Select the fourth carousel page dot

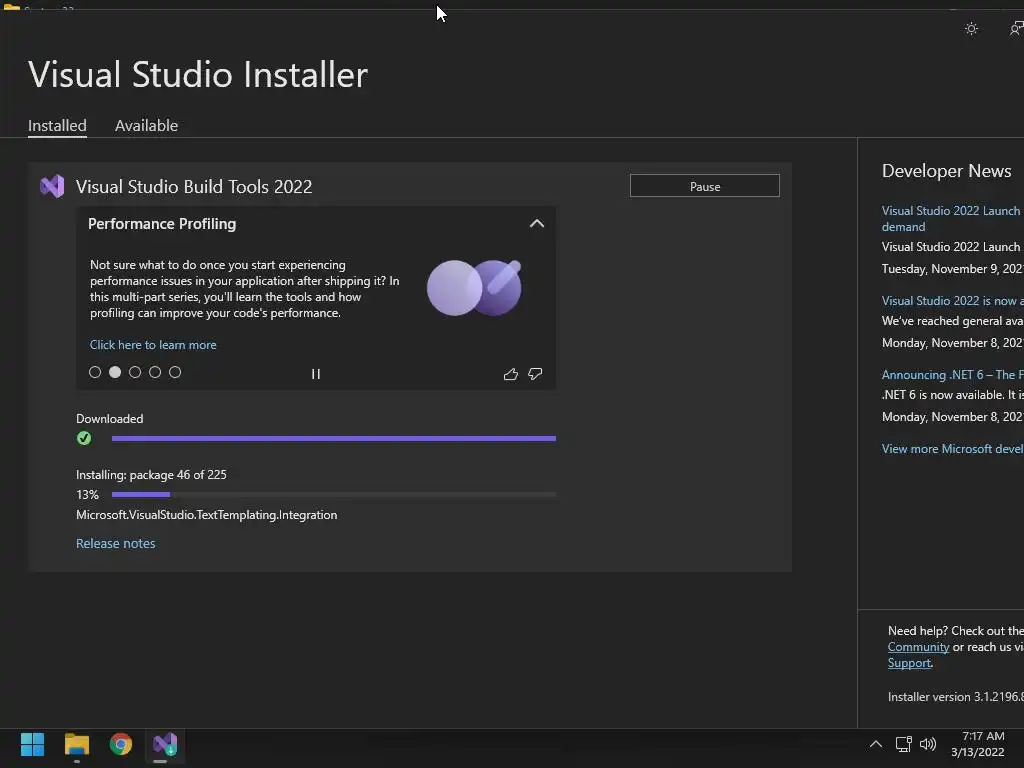(x=155, y=372)
